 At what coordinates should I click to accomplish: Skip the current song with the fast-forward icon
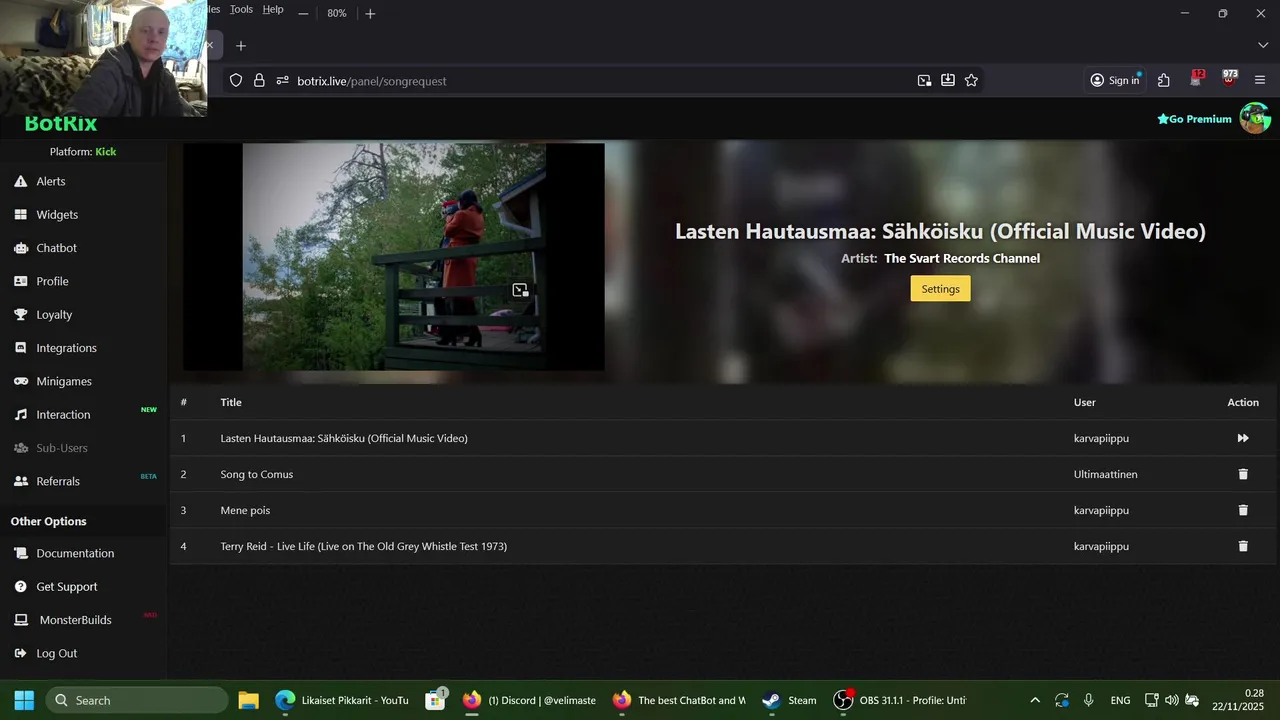click(x=1243, y=438)
